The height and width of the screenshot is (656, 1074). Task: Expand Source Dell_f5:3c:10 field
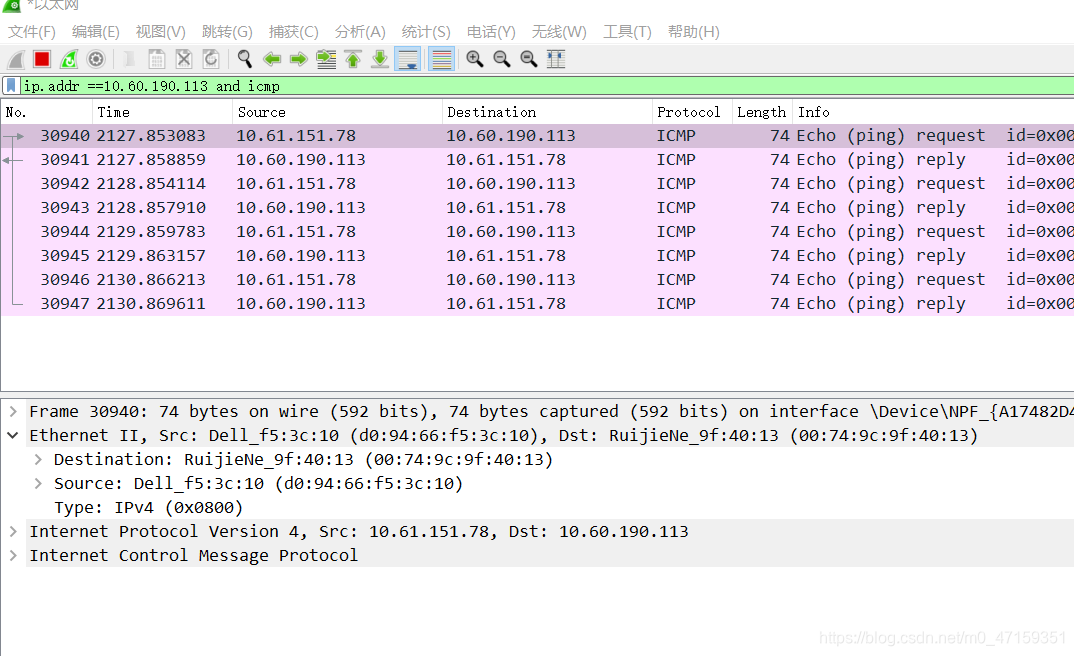(x=38, y=483)
